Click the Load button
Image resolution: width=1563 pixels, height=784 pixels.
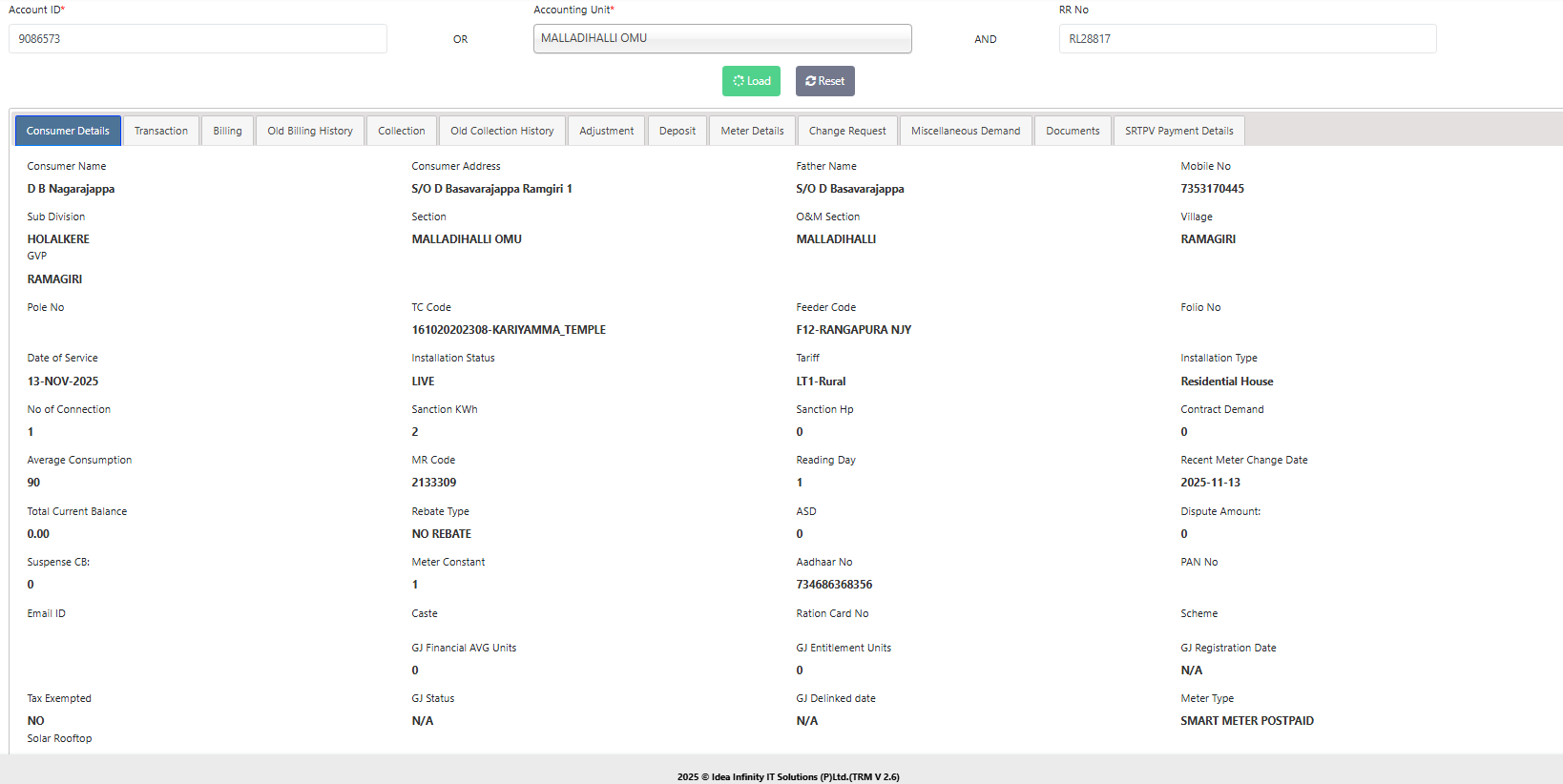(x=751, y=81)
